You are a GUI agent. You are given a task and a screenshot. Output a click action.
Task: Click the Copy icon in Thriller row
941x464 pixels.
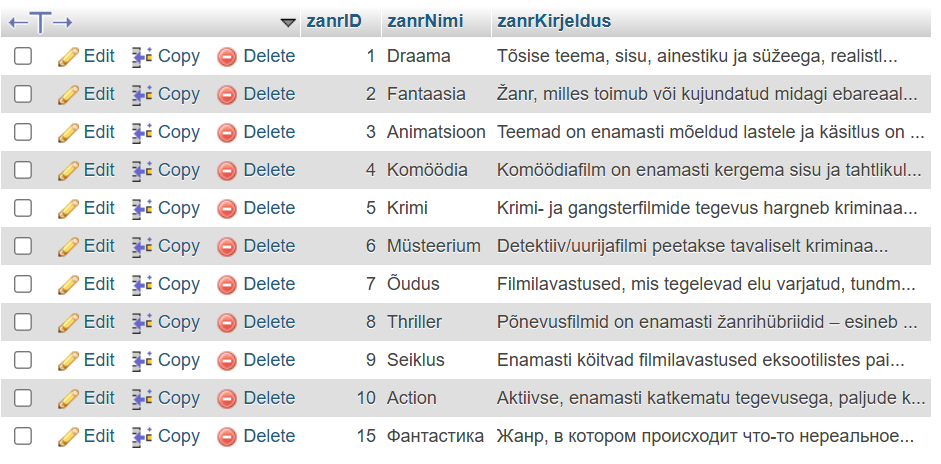142,323
